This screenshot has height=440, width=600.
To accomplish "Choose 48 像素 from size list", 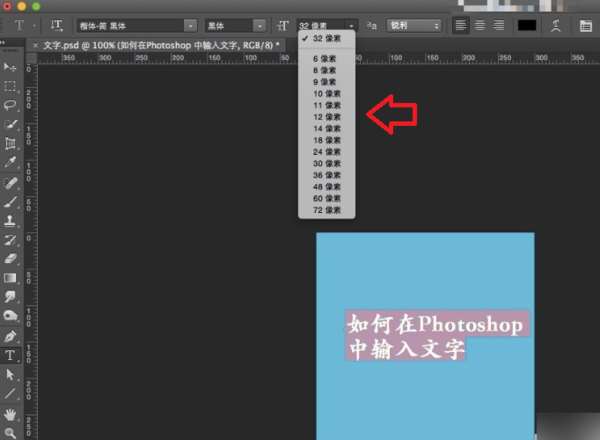I will point(327,187).
